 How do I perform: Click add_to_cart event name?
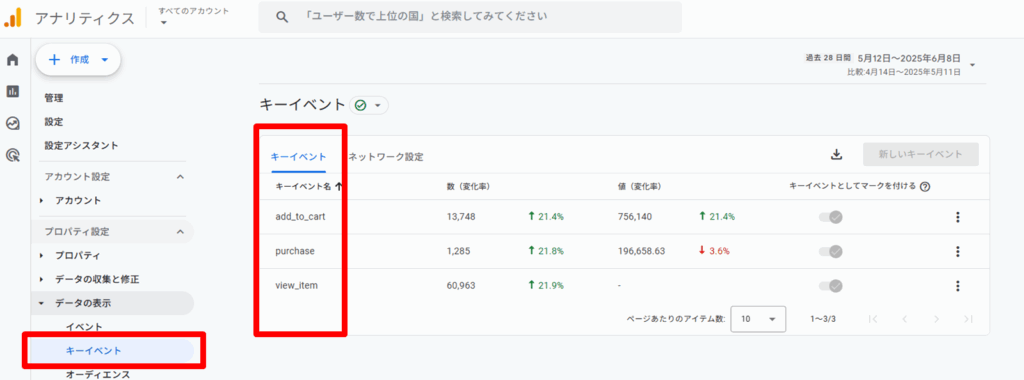(x=300, y=217)
